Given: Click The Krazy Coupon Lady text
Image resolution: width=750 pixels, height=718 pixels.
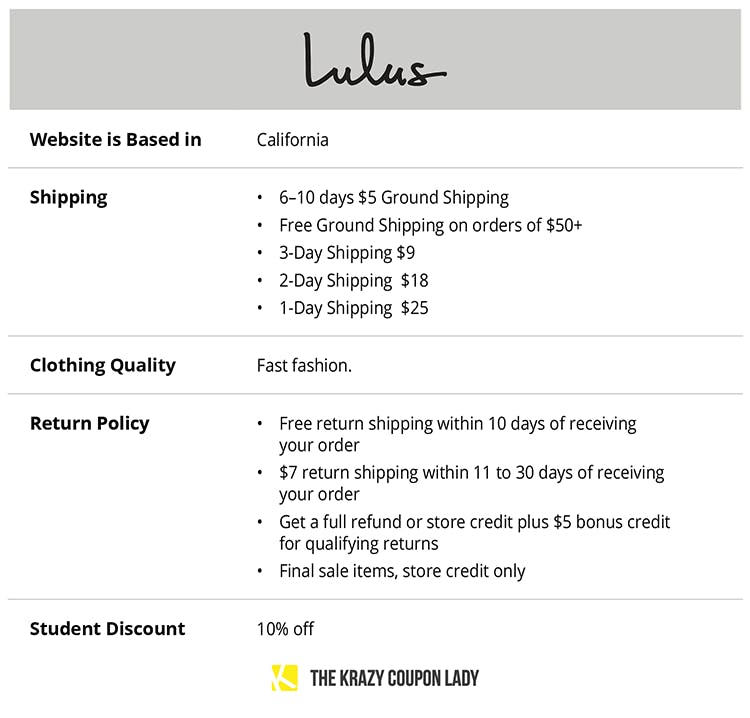Looking at the screenshot, I should pyautogui.click(x=394, y=678).
